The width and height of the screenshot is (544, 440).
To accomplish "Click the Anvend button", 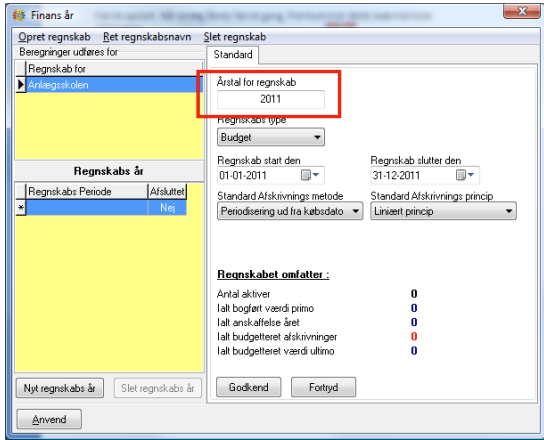I will pos(49,419).
